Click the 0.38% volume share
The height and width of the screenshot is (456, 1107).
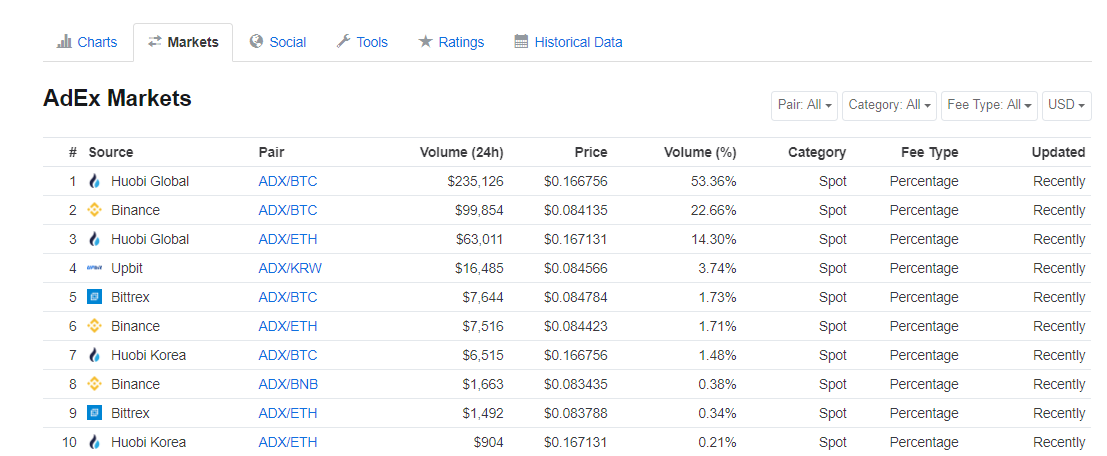pos(717,384)
